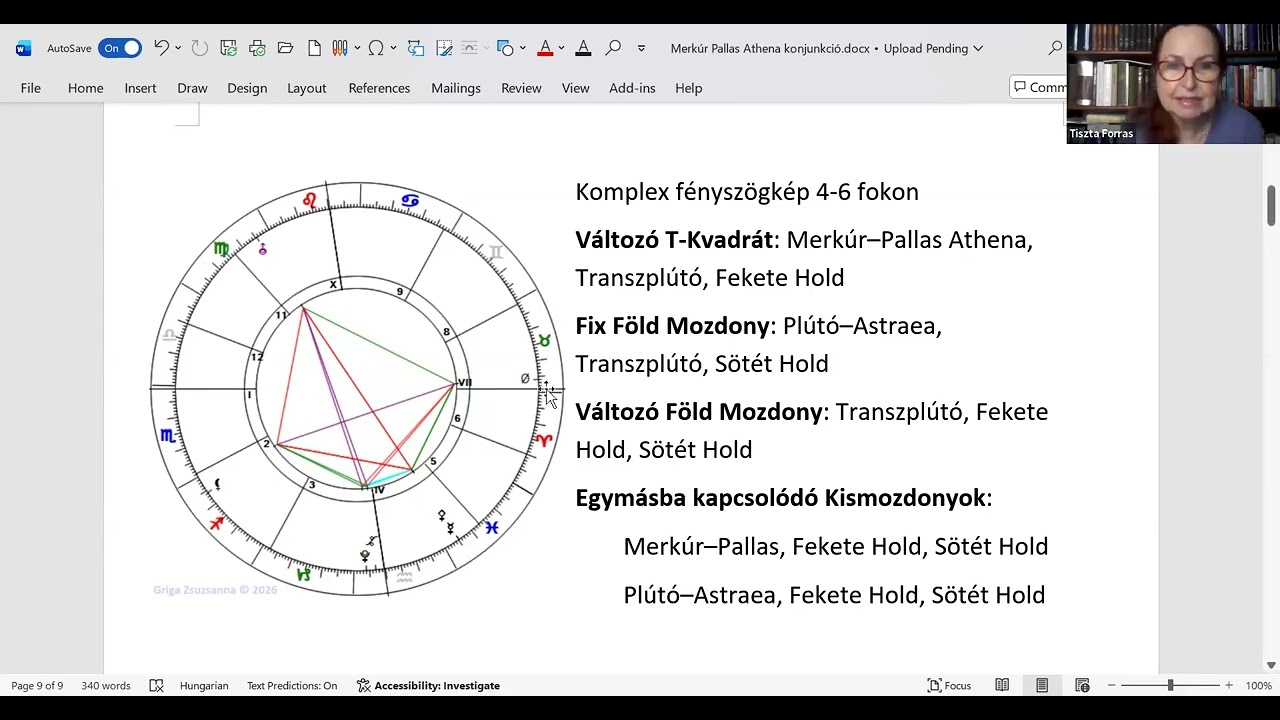Open the Shapes dropdown arrow
The image size is (1280, 720).
pos(523,48)
